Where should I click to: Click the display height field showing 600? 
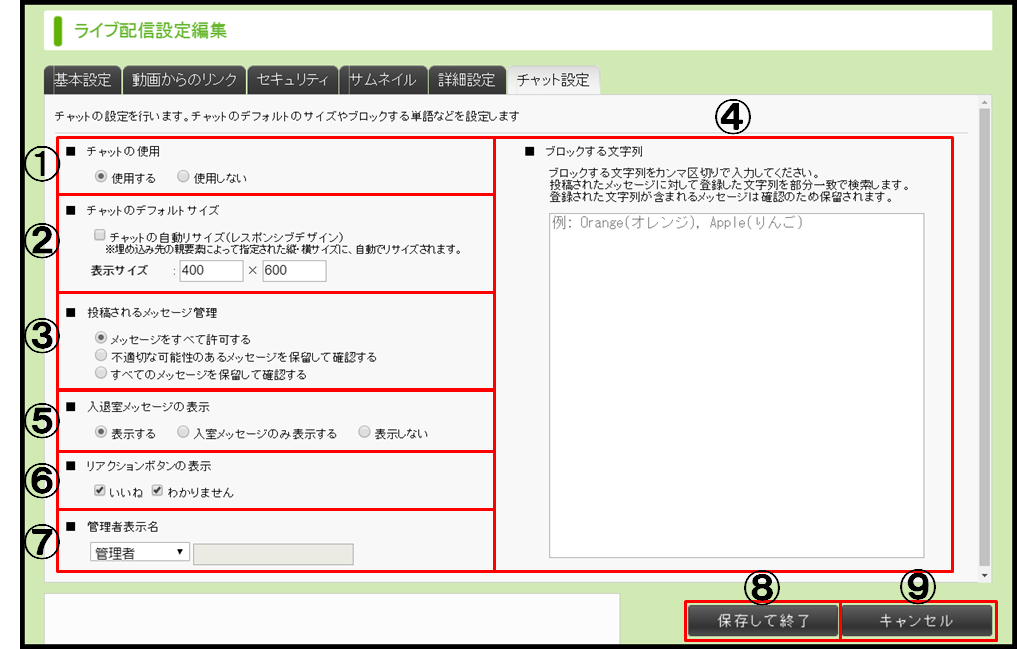click(294, 271)
